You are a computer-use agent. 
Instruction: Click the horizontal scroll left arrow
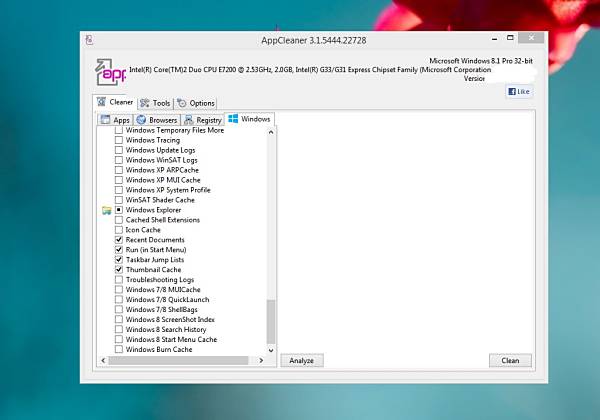(x=103, y=360)
